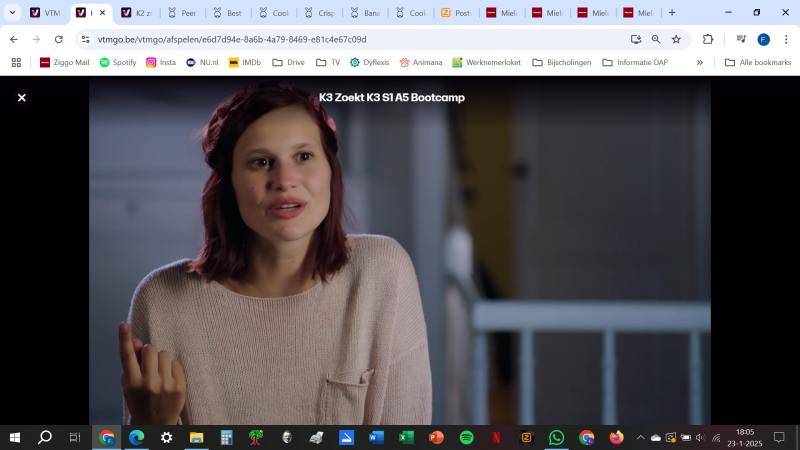
Task: Open the Spotify bookmark
Action: tap(118, 62)
